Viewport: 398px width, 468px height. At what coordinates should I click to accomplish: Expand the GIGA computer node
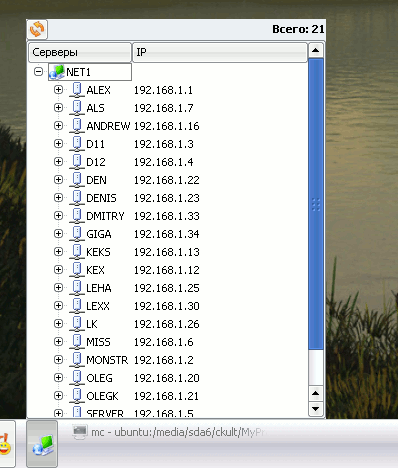[58, 234]
